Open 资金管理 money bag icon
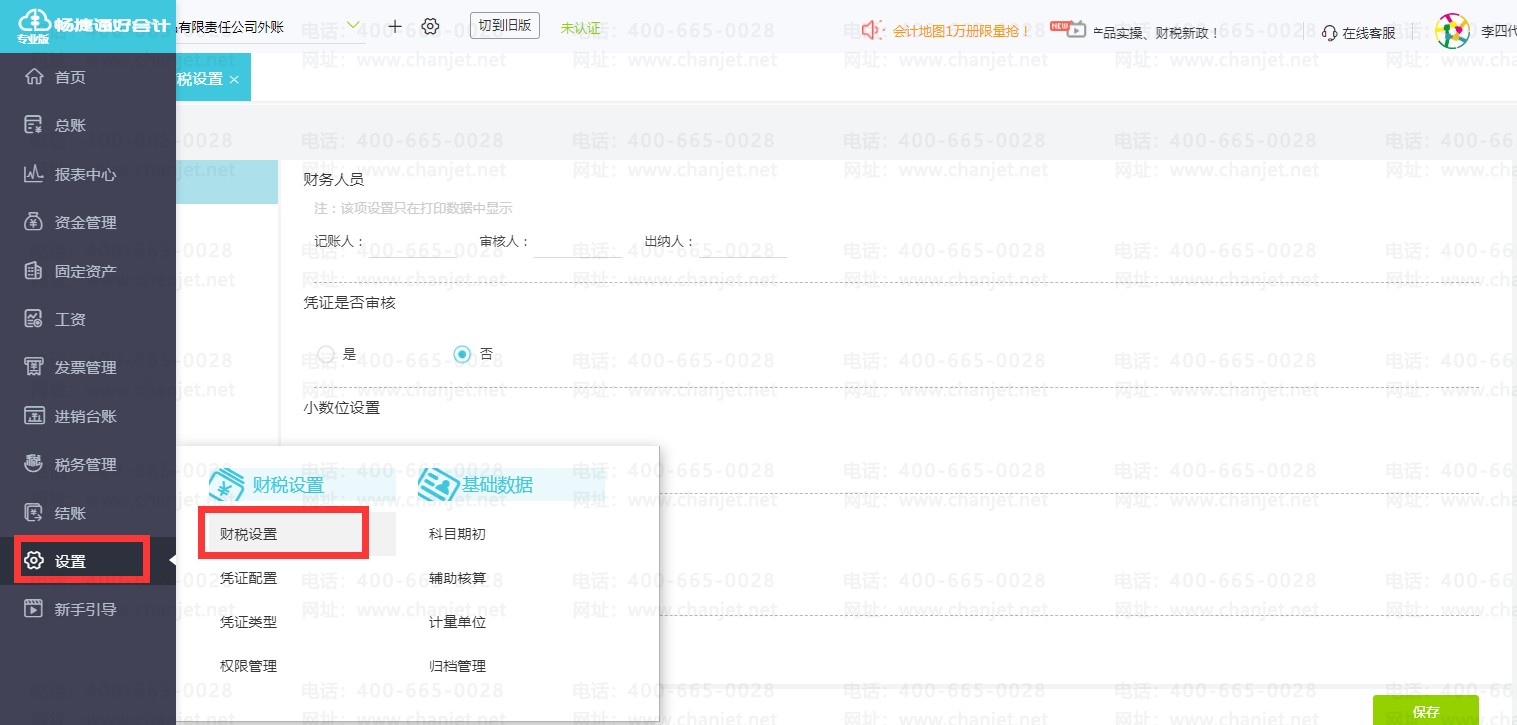The image size is (1517, 725). (x=34, y=222)
